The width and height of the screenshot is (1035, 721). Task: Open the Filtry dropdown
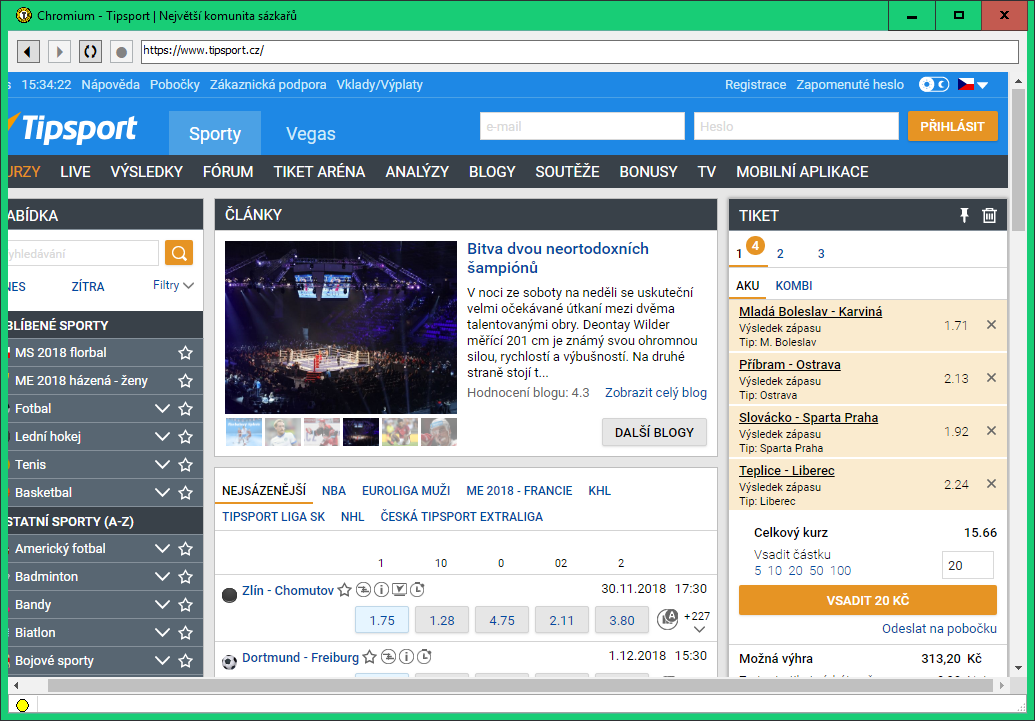point(174,285)
